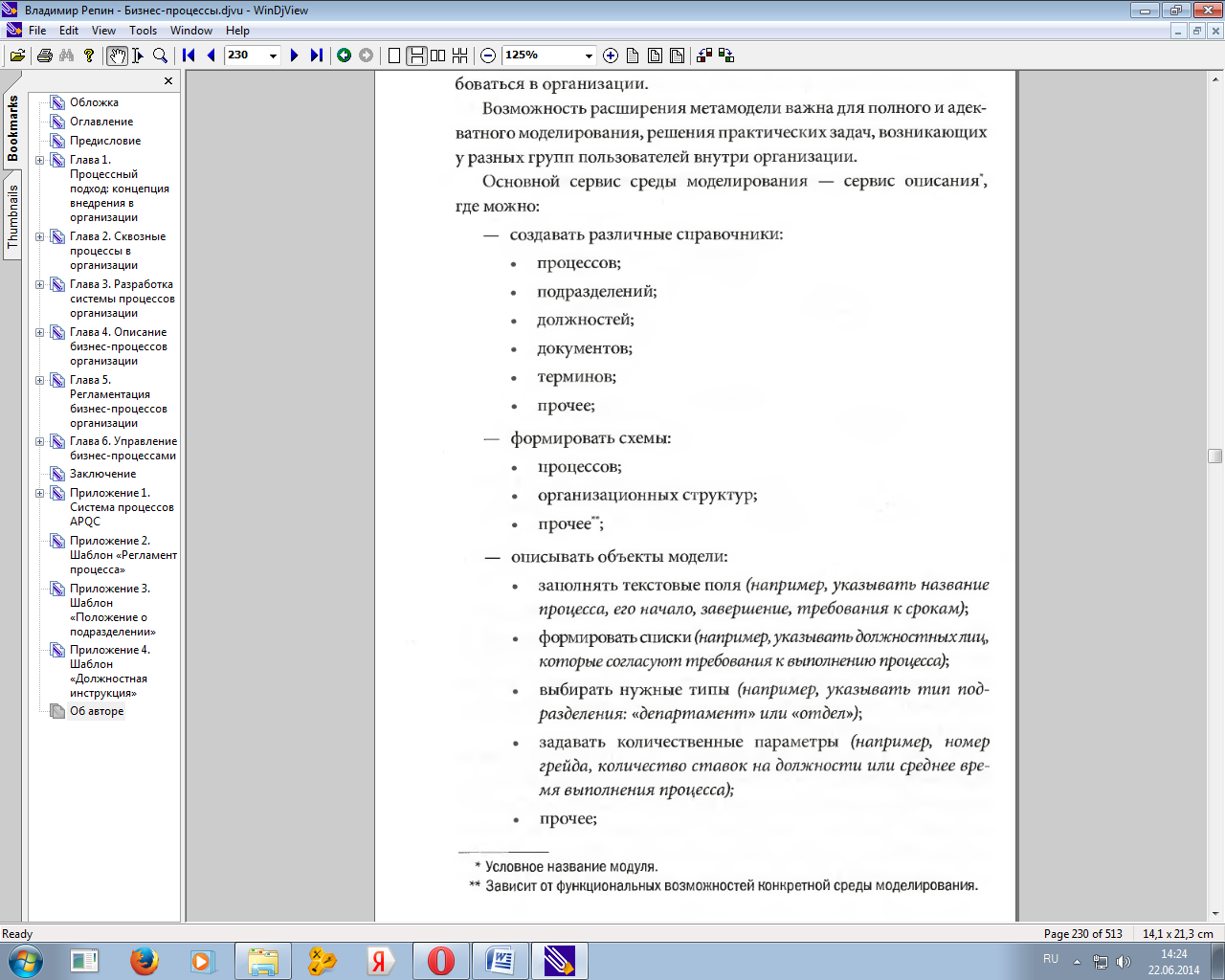Open the Оглавление bookmark
Image resolution: width=1225 pixels, height=980 pixels.
[101, 122]
